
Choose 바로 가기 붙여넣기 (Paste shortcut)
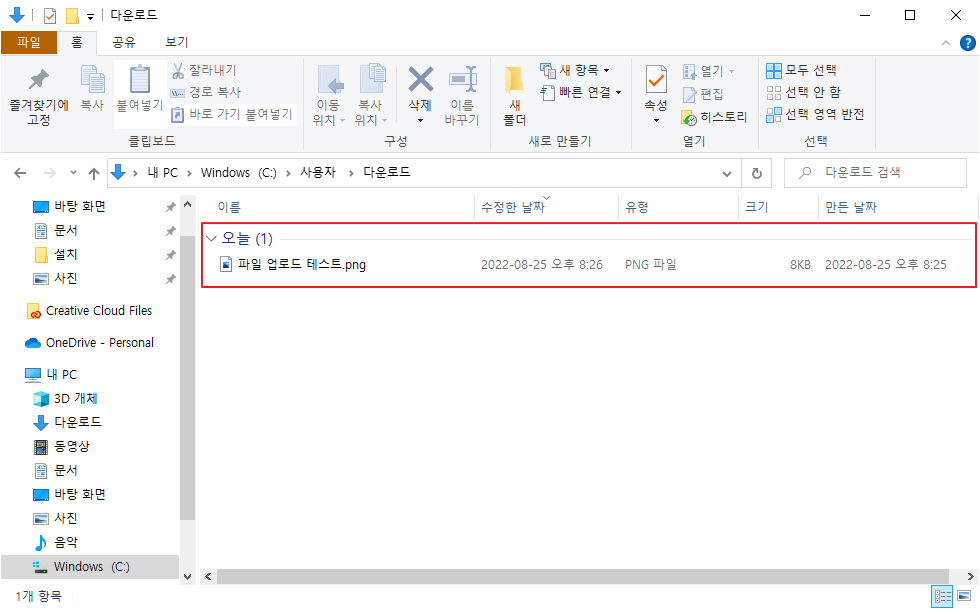point(232,114)
